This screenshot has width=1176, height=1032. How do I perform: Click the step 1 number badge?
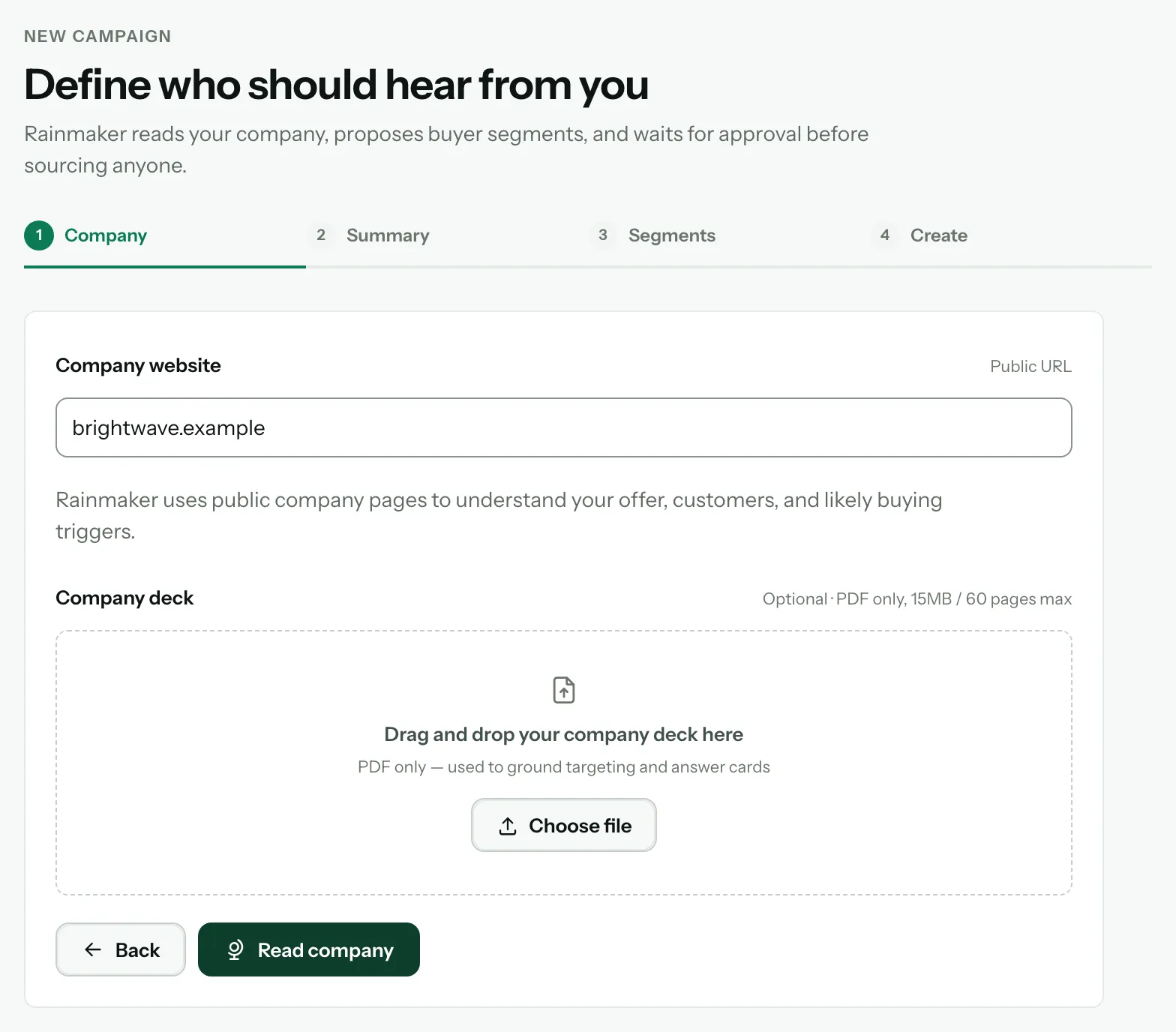click(x=39, y=235)
